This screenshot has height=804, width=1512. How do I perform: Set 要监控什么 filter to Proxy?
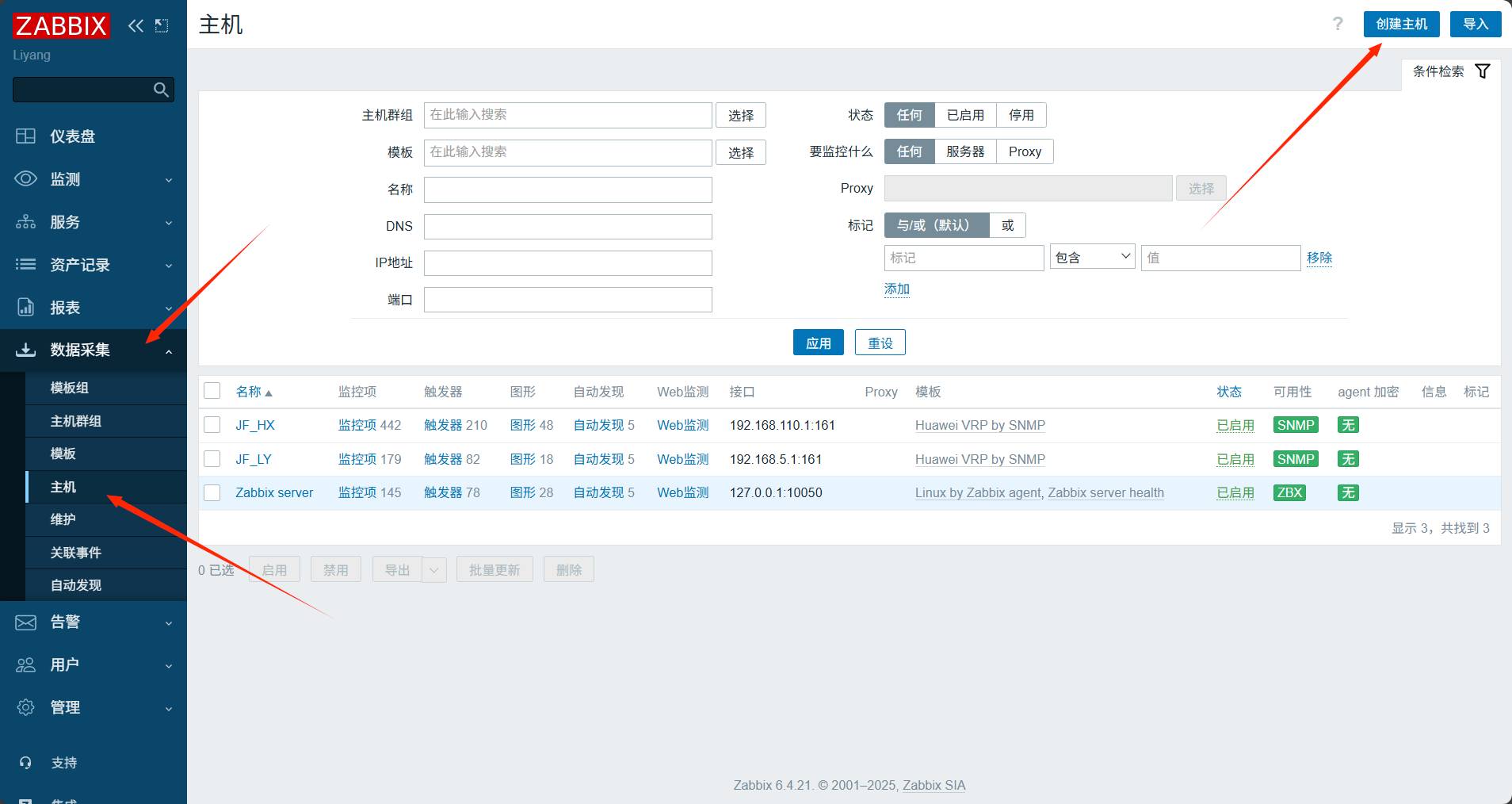(1025, 151)
